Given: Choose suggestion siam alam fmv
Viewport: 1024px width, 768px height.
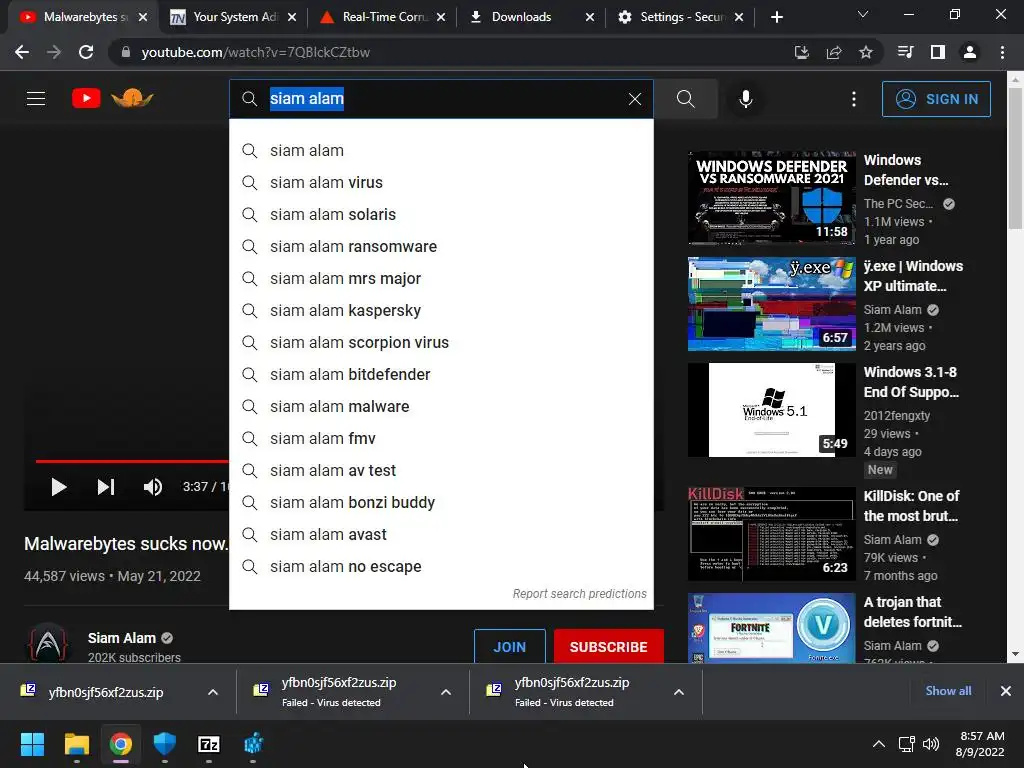Looking at the screenshot, I should (x=441, y=438).
